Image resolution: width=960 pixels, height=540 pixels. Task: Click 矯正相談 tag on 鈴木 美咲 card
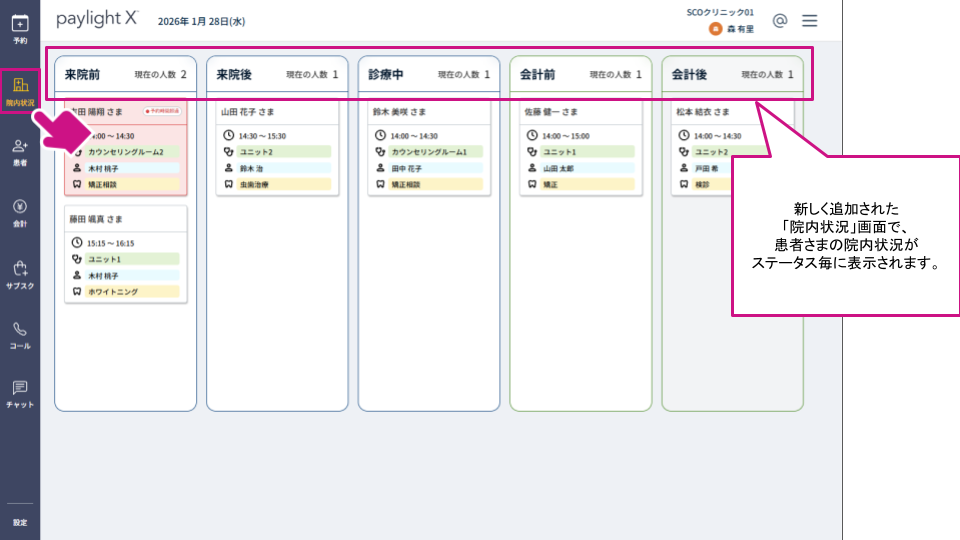[436, 184]
